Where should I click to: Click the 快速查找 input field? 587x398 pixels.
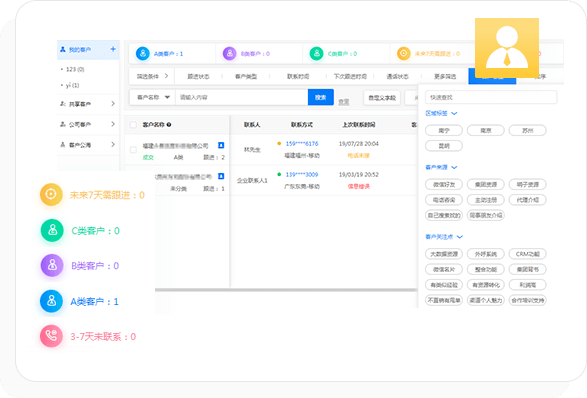[x=491, y=97]
